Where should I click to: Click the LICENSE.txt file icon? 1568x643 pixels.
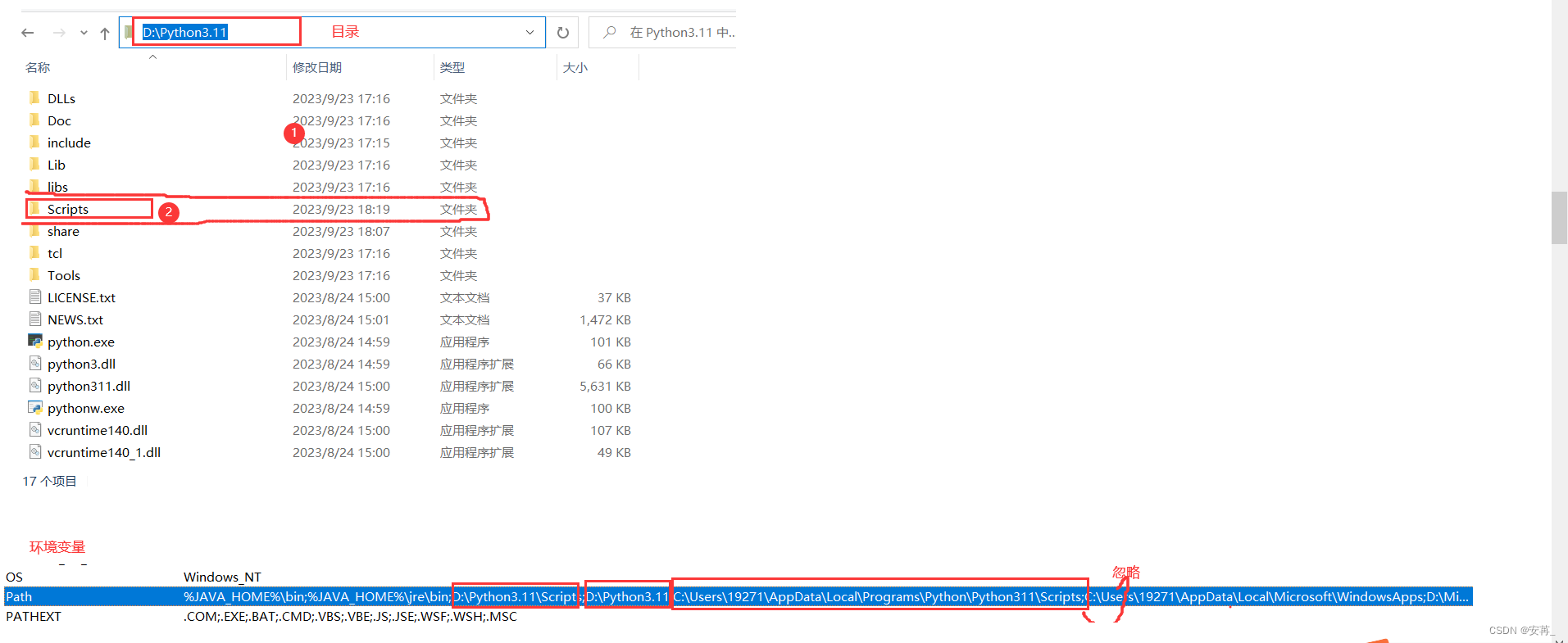pyautogui.click(x=34, y=297)
